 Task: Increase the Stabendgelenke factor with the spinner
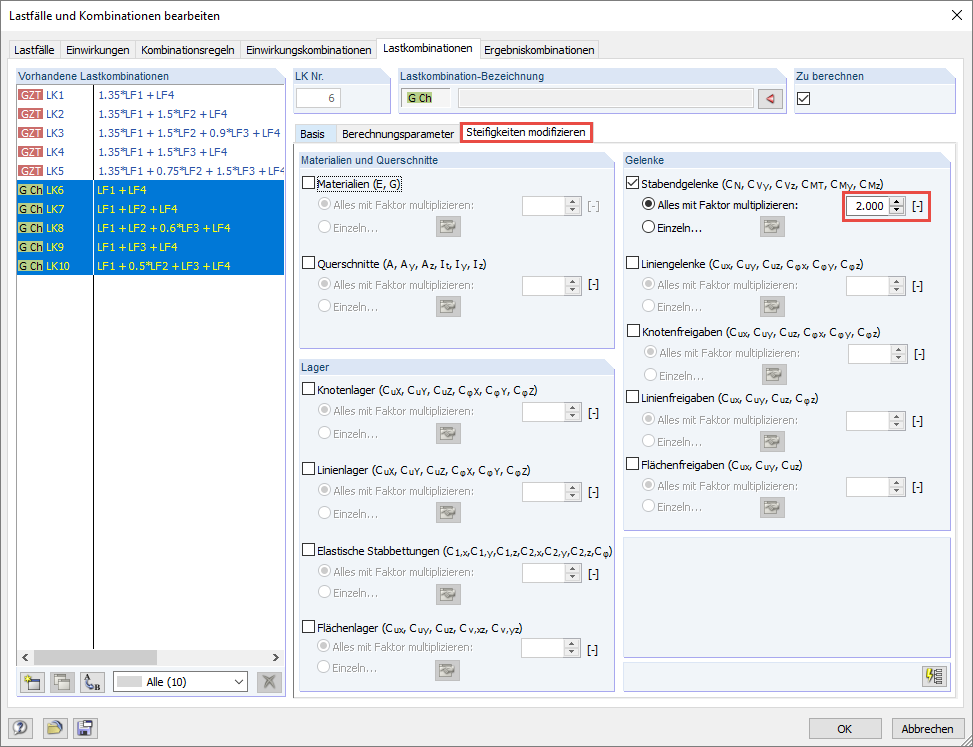click(896, 203)
